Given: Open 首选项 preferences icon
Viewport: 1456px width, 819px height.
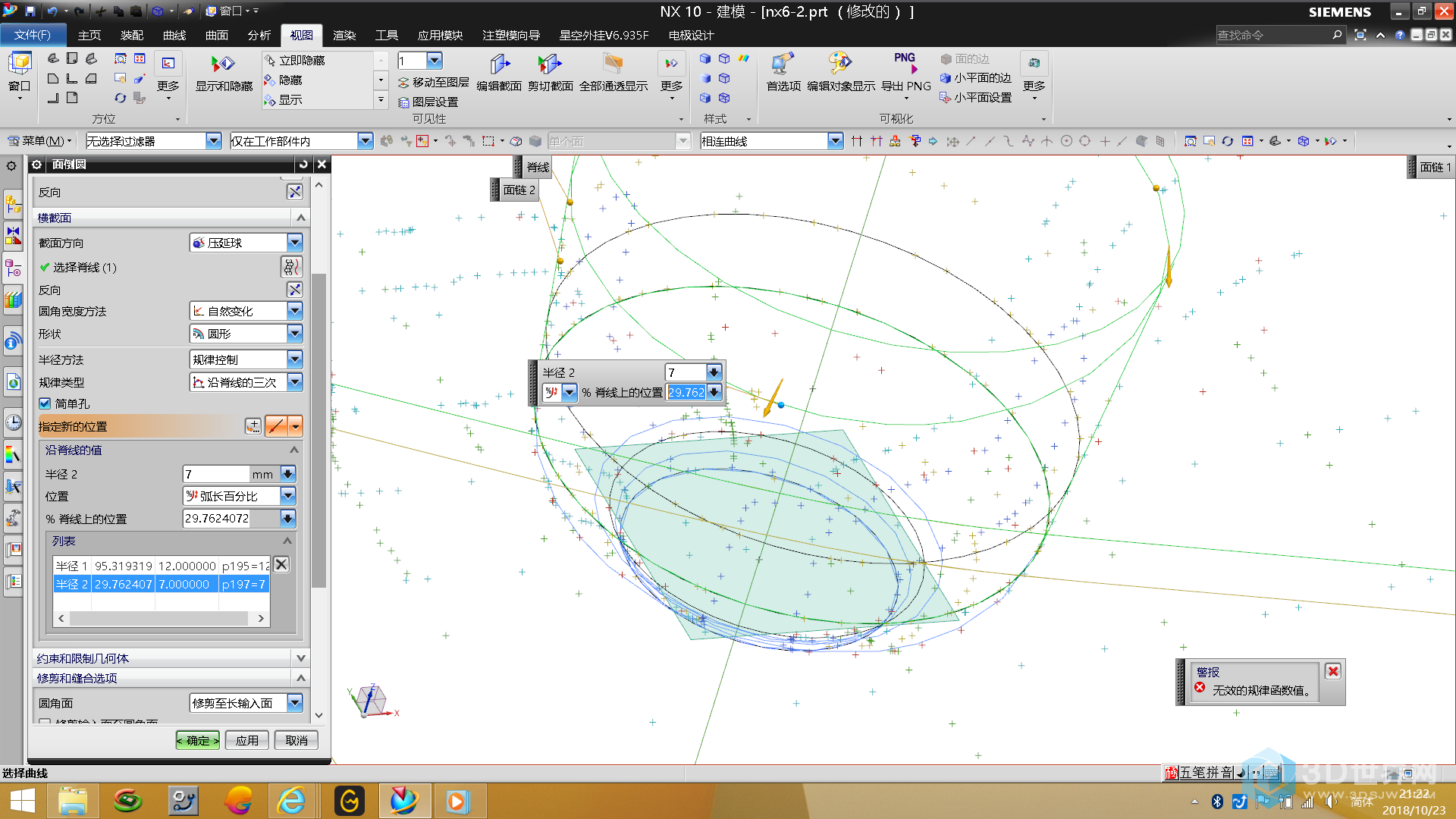Looking at the screenshot, I should click(x=783, y=72).
